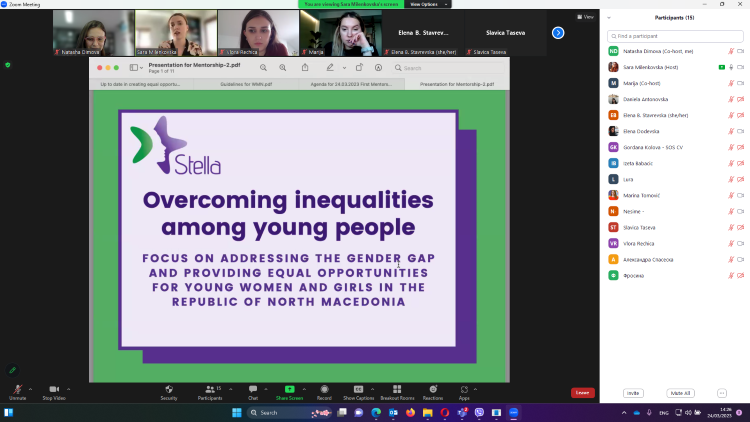Toggle the PDF sidebar view button

(134, 68)
